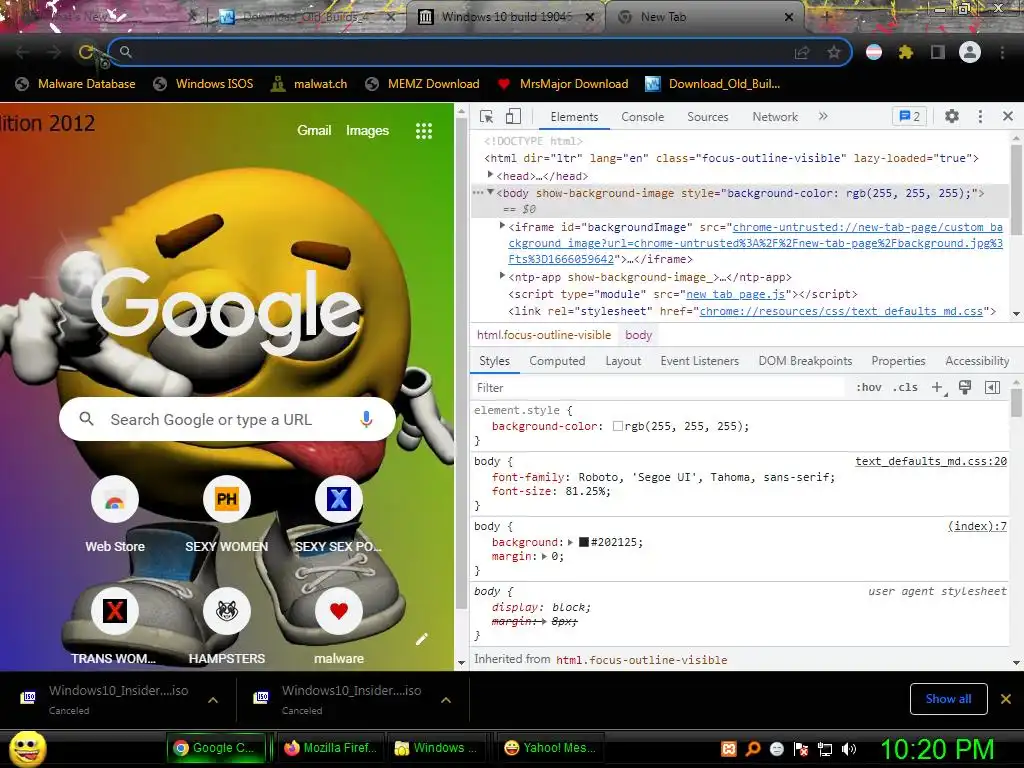Image resolution: width=1024 pixels, height=768 pixels.
Task: Start voice search with the microphone
Action: click(366, 419)
